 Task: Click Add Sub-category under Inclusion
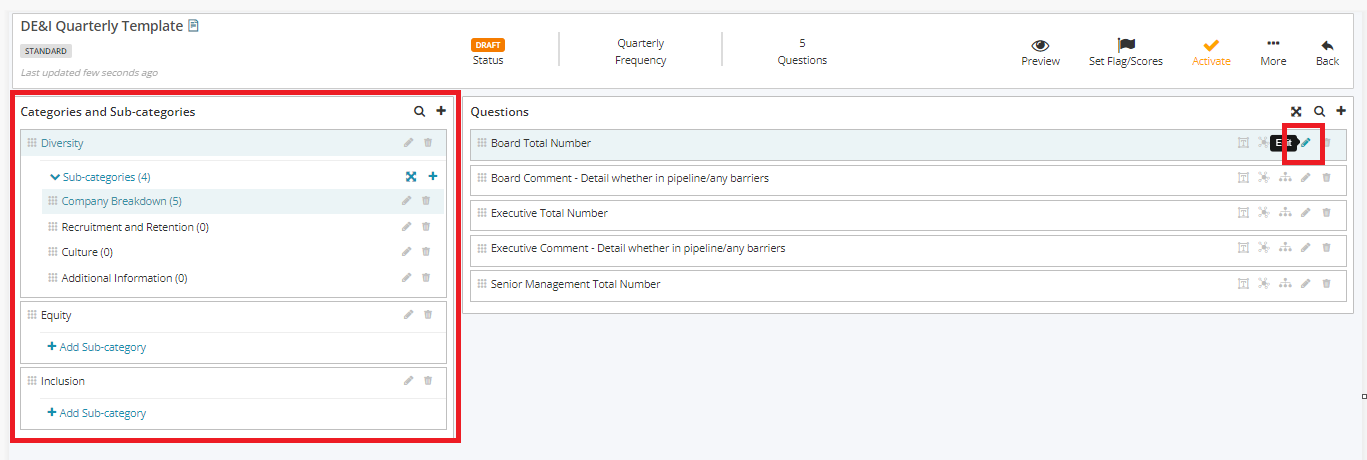click(x=97, y=413)
